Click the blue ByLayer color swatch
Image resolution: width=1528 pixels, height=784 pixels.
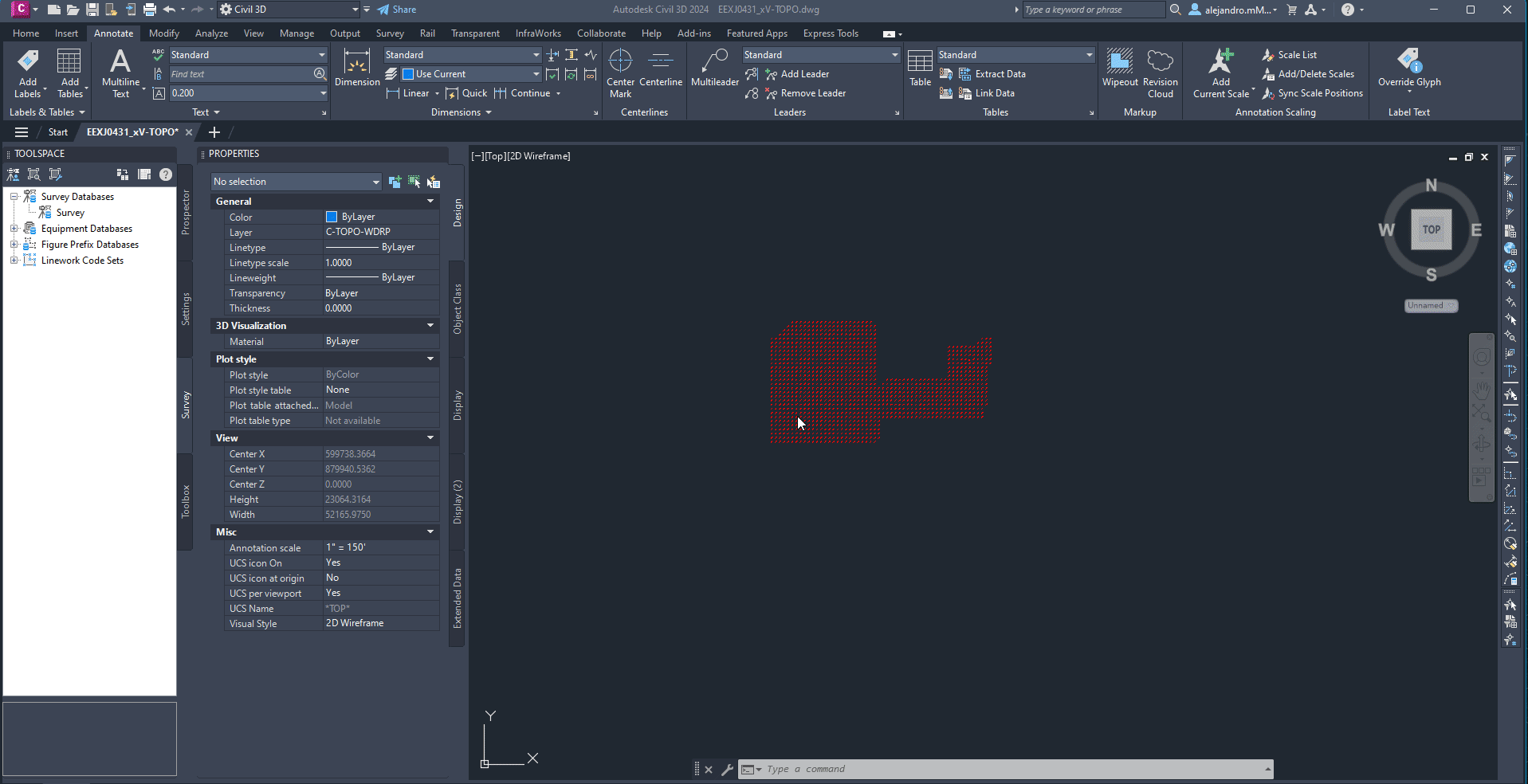(332, 217)
